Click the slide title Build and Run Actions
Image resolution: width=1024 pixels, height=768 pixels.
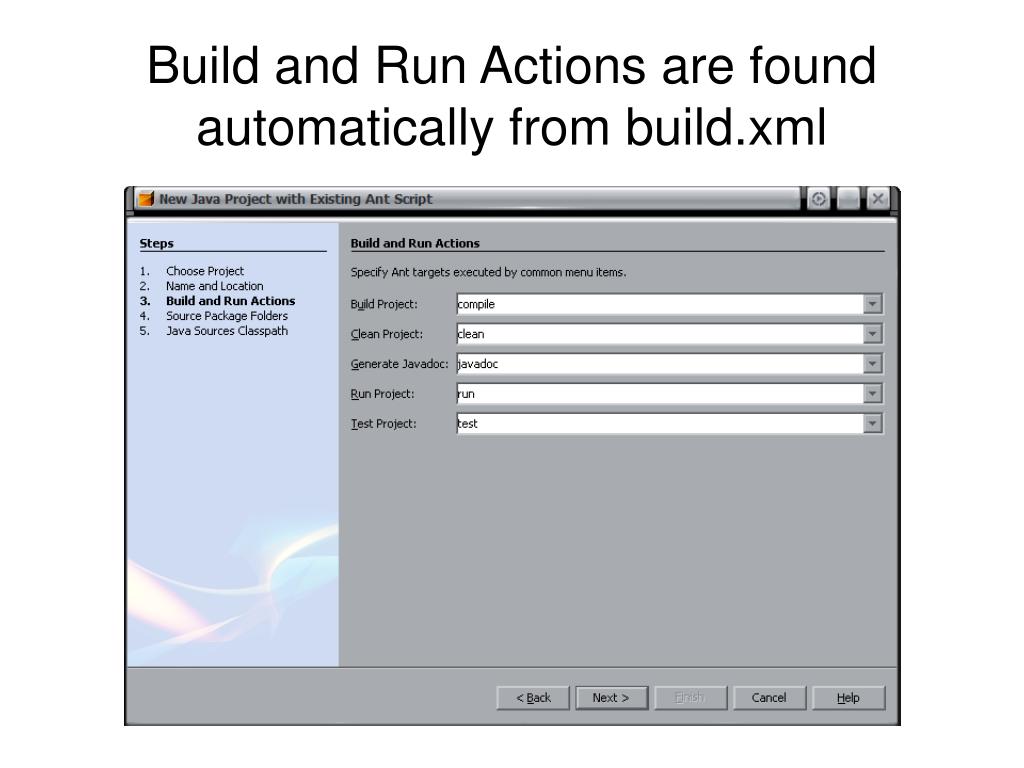point(511,96)
